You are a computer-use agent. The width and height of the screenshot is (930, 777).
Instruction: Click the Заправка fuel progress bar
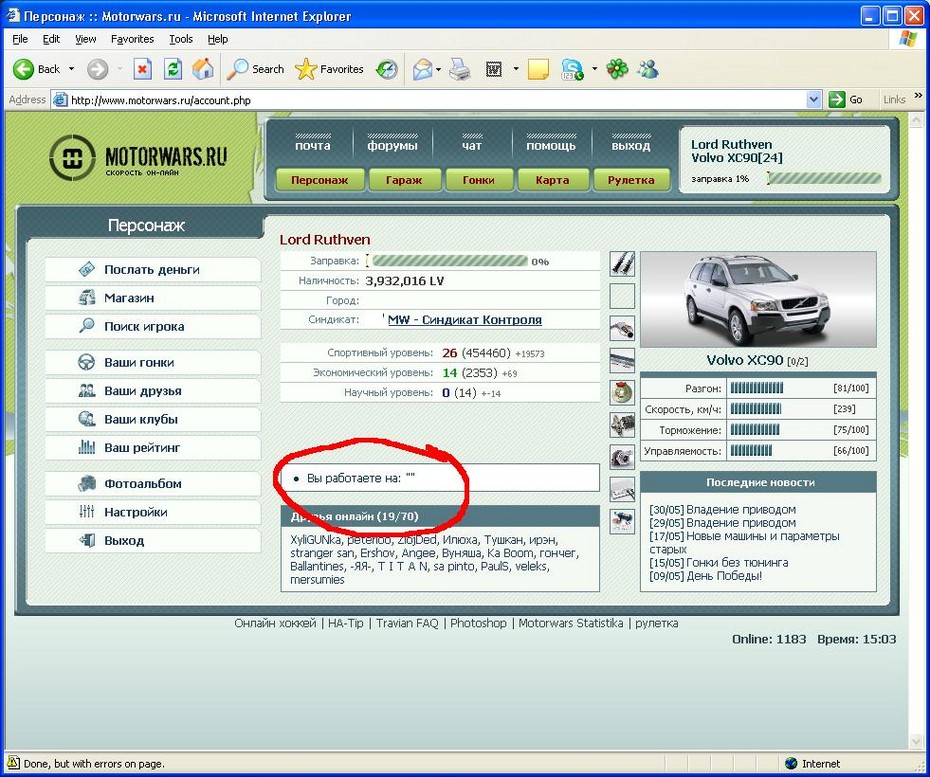[448, 261]
